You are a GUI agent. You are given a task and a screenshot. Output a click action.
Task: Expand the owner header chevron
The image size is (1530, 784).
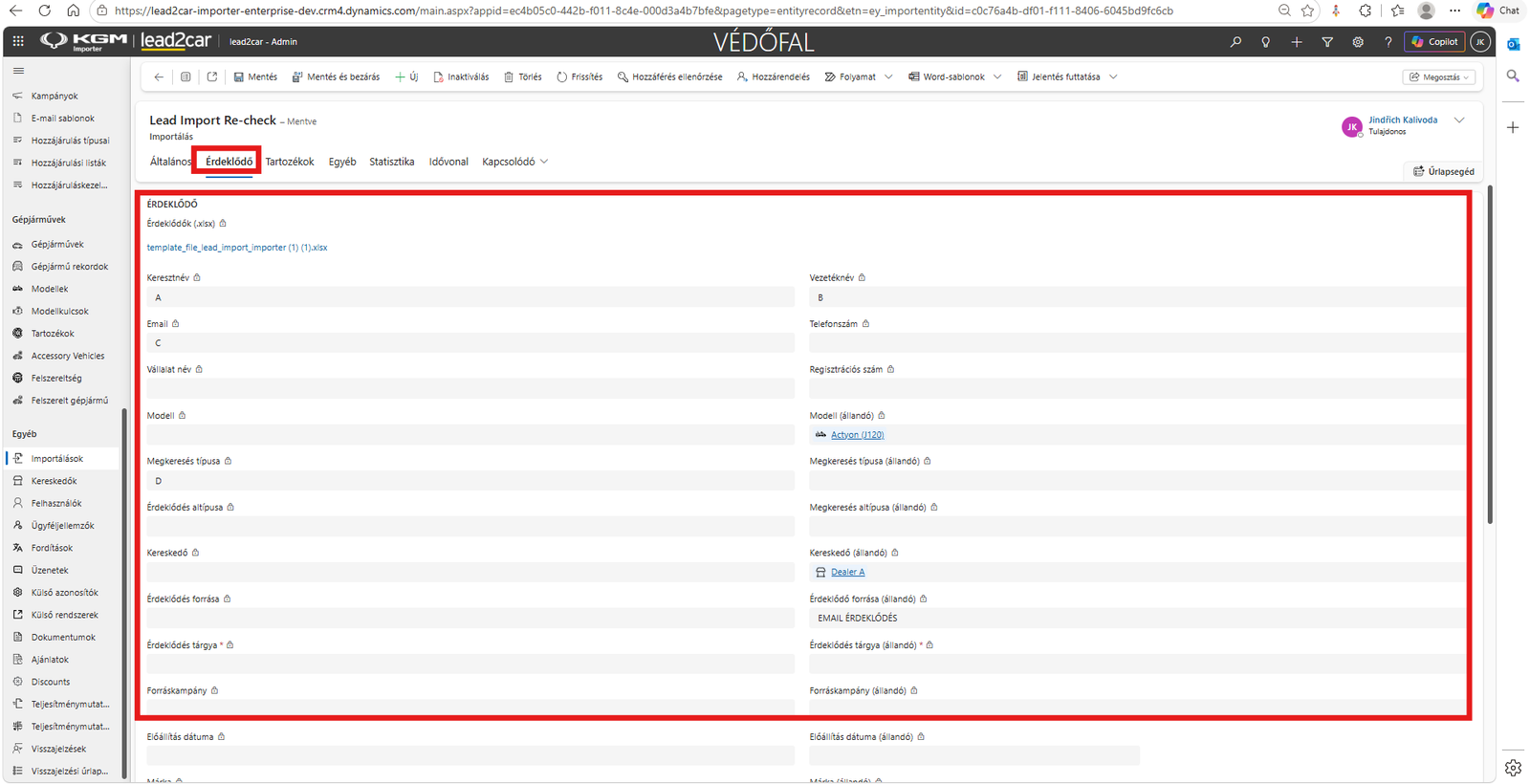[x=1459, y=120]
